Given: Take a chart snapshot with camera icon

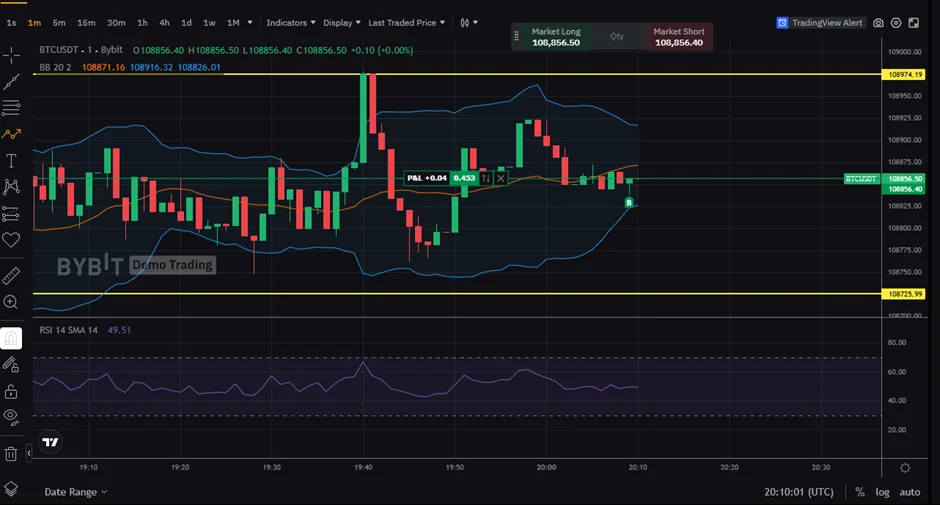Looking at the screenshot, I should coord(878,23).
